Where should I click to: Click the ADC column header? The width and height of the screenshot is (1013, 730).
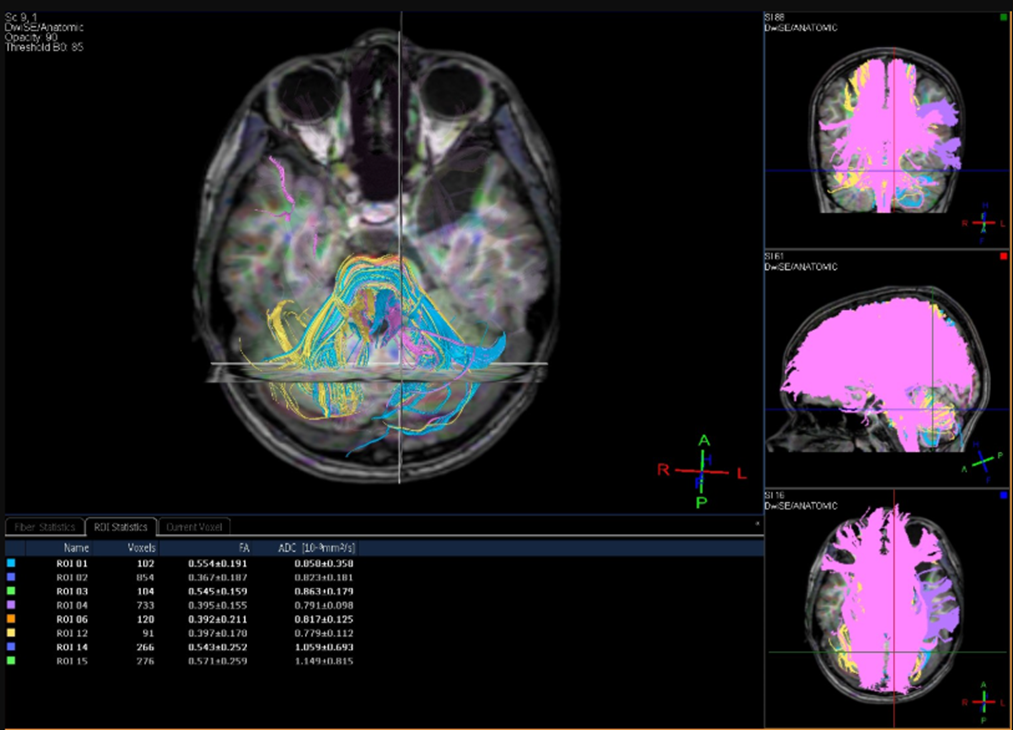pyautogui.click(x=318, y=548)
